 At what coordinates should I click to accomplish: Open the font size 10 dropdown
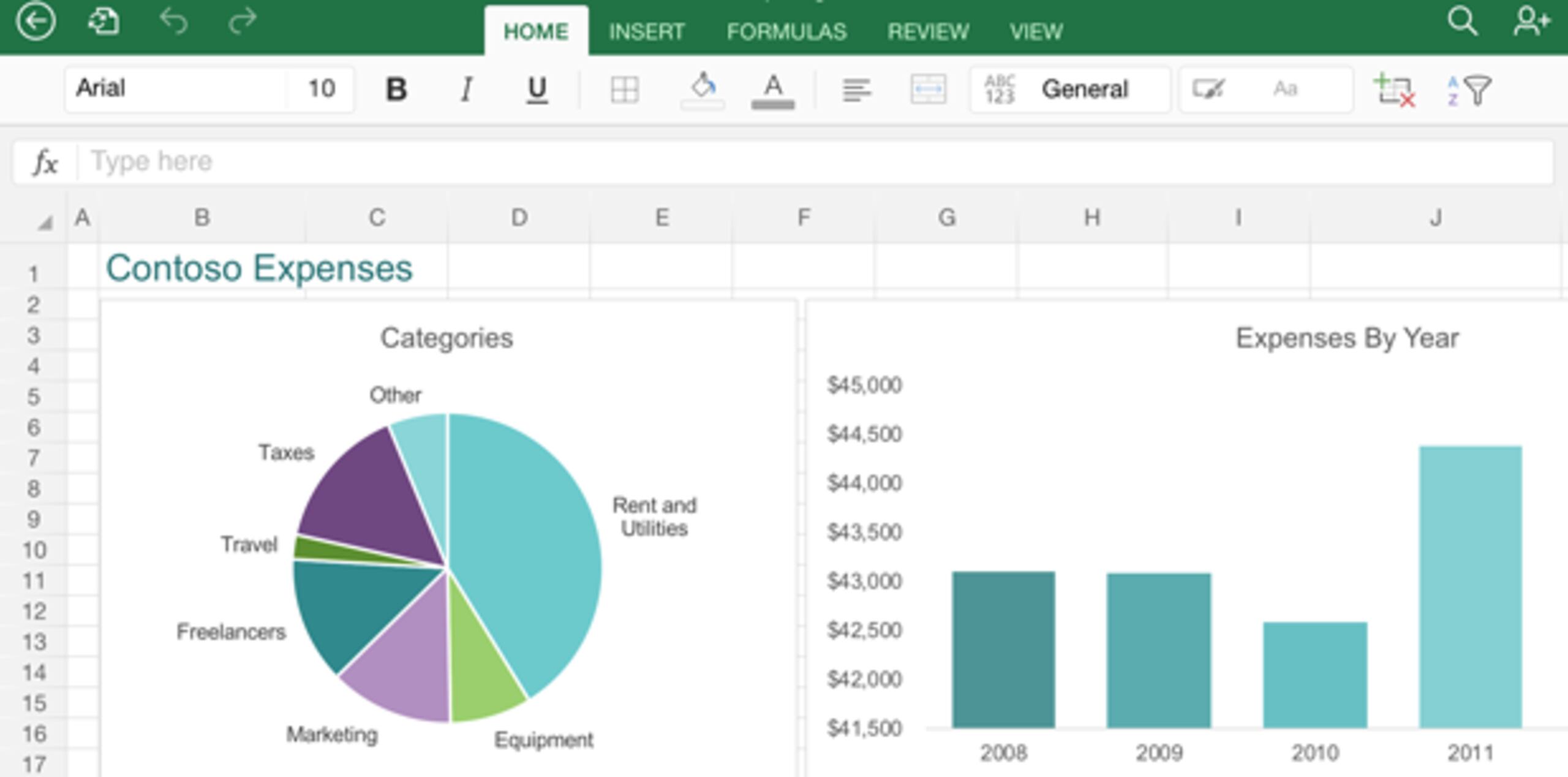(x=321, y=89)
